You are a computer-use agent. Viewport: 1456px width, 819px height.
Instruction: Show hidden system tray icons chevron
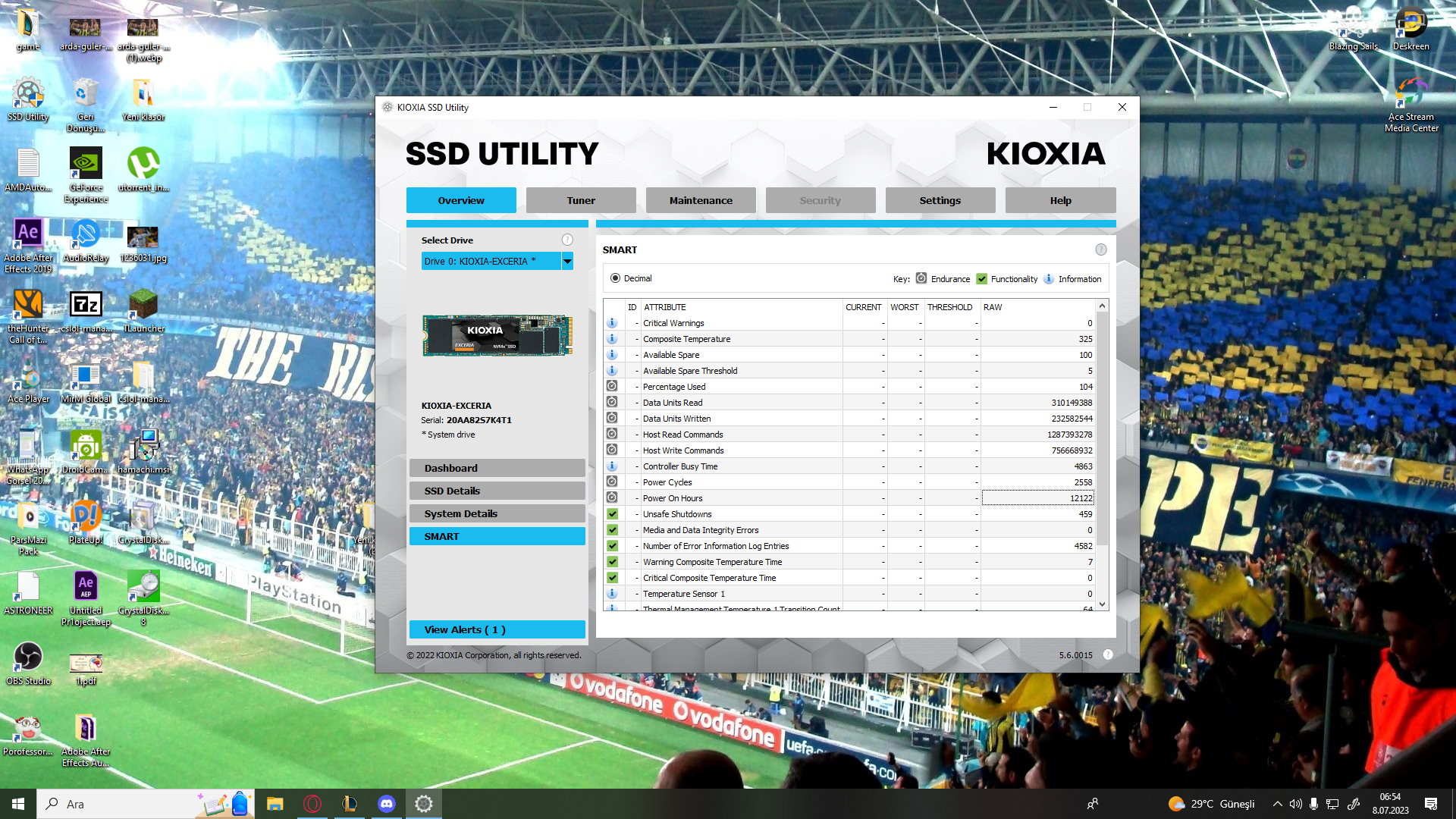pos(1278,804)
